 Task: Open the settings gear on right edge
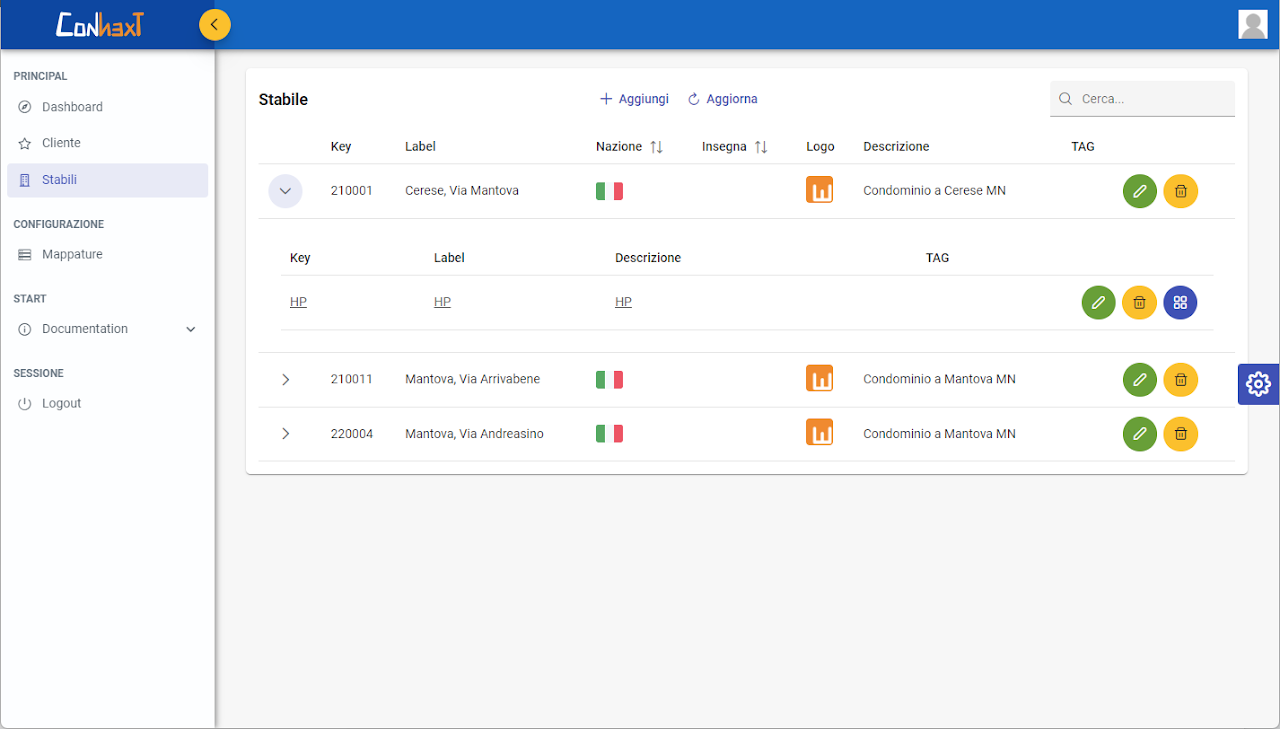1258,384
